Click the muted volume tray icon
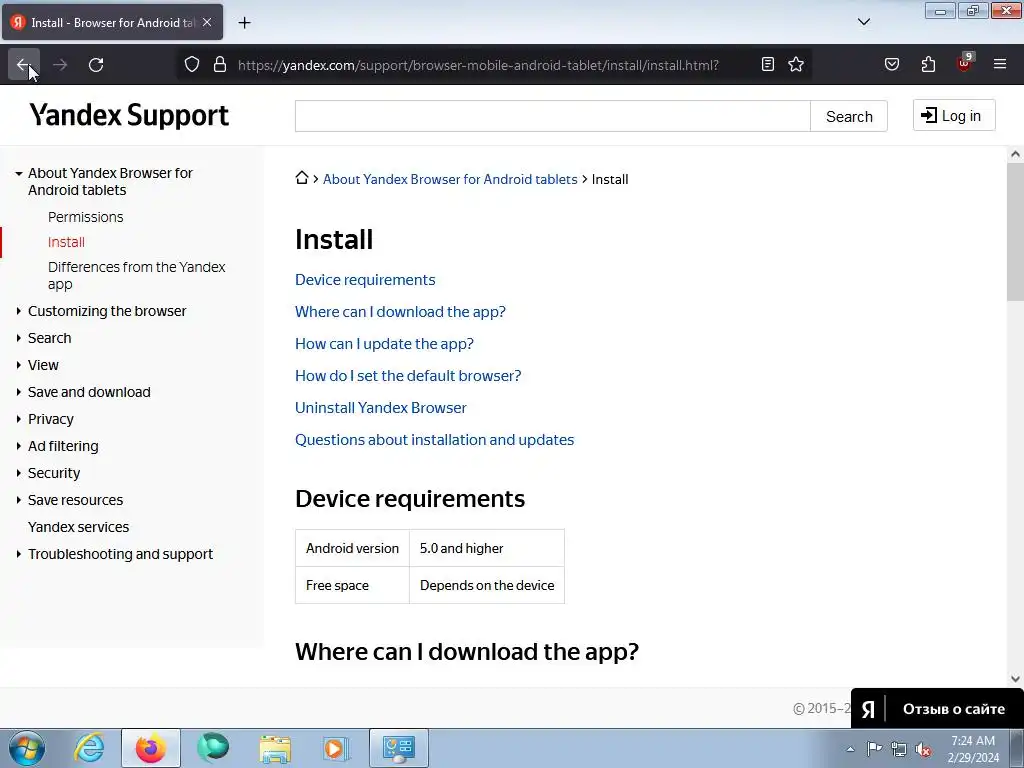 [x=923, y=749]
